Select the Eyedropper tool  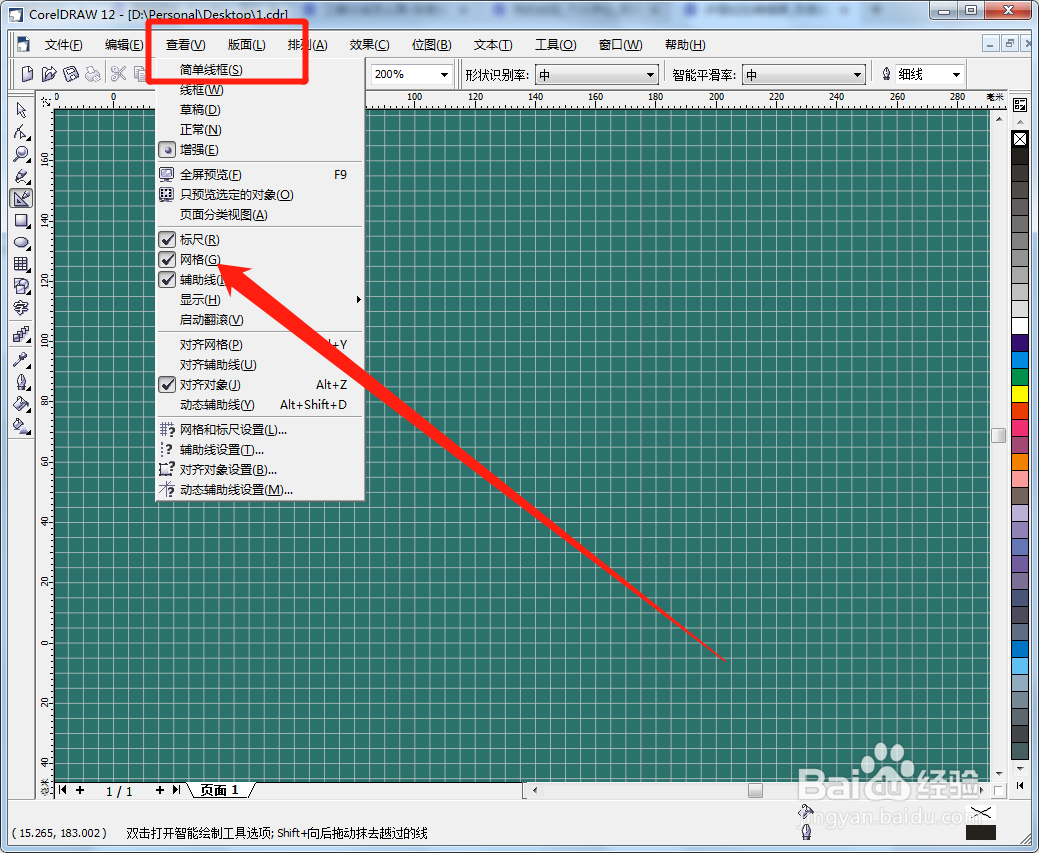point(21,360)
